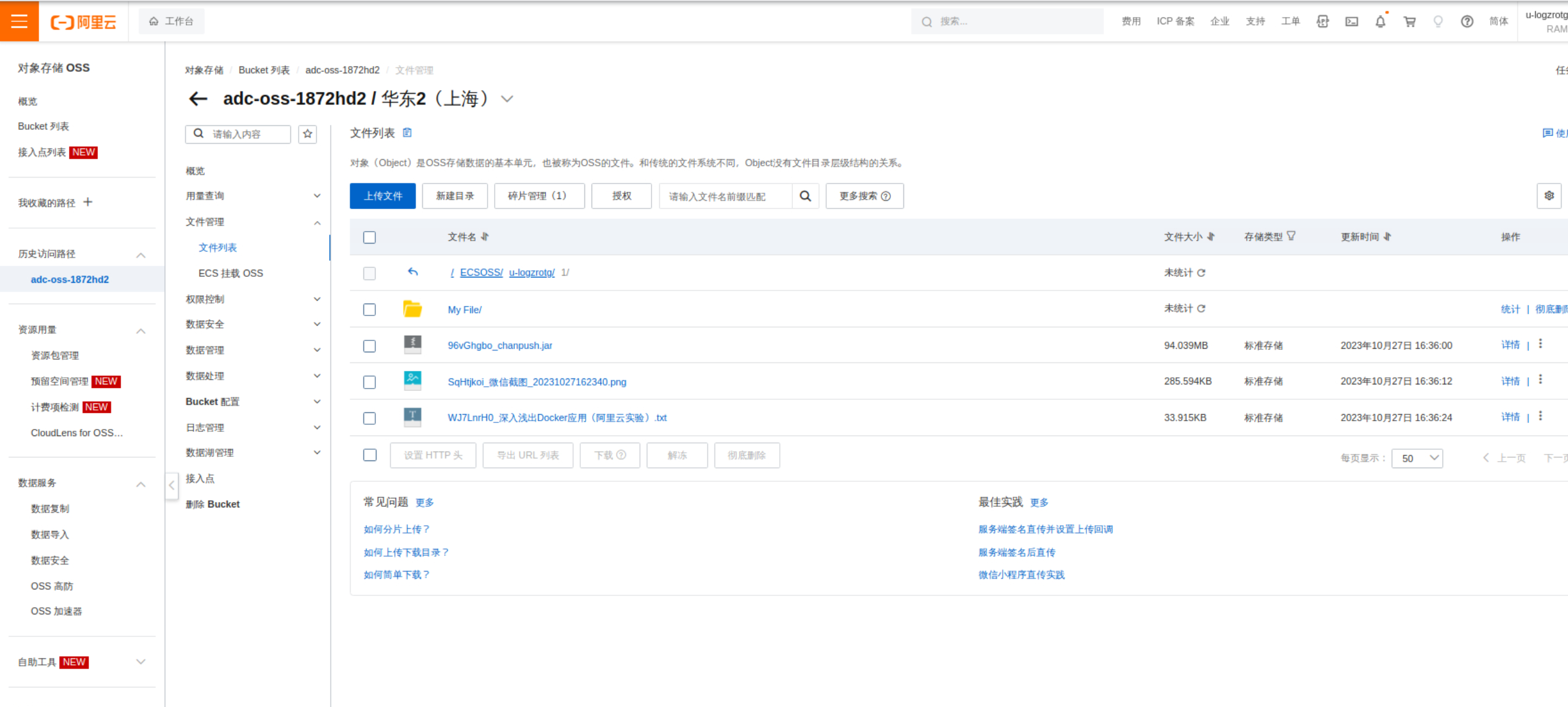This screenshot has width=1568, height=707.
Task: Refresh 未统计 for the path row
Action: [1201, 273]
